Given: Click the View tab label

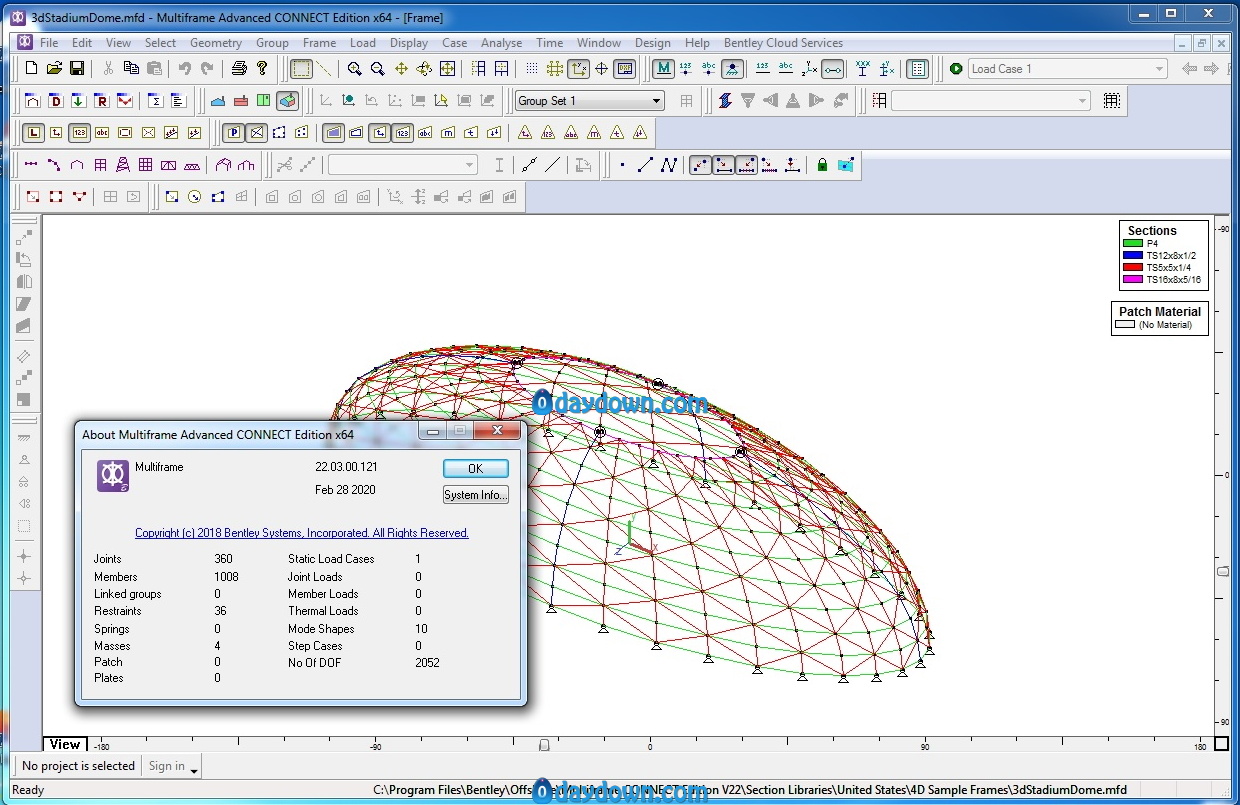Looking at the screenshot, I should click(x=65, y=744).
